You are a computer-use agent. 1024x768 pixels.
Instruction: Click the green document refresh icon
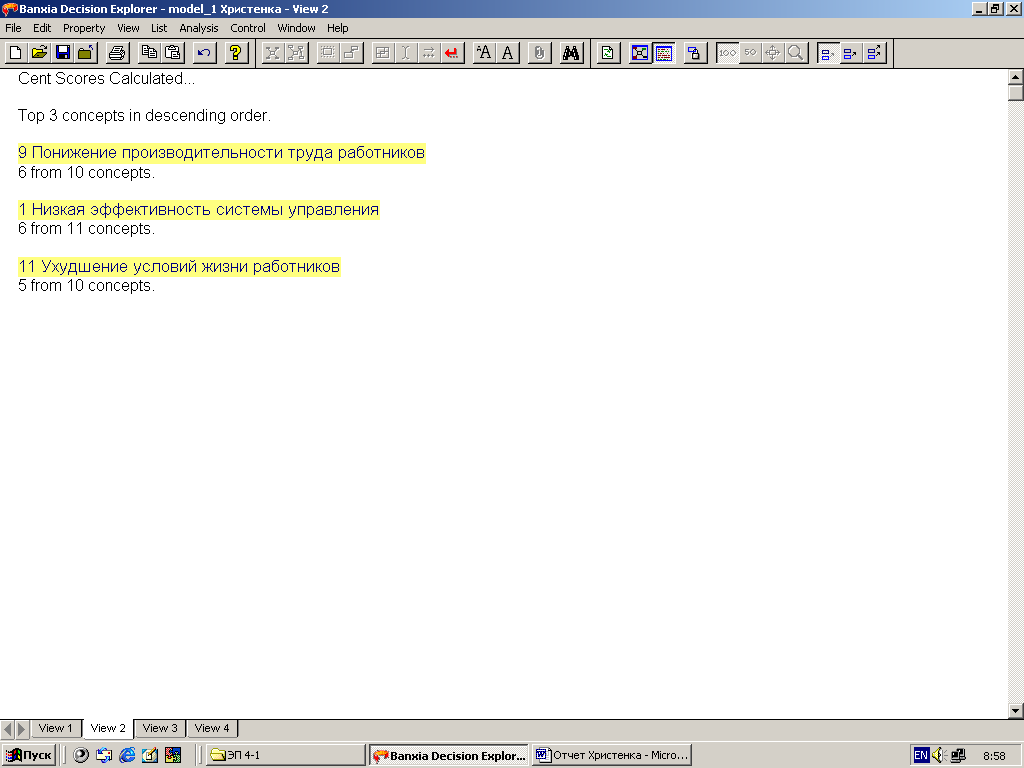tap(608, 53)
